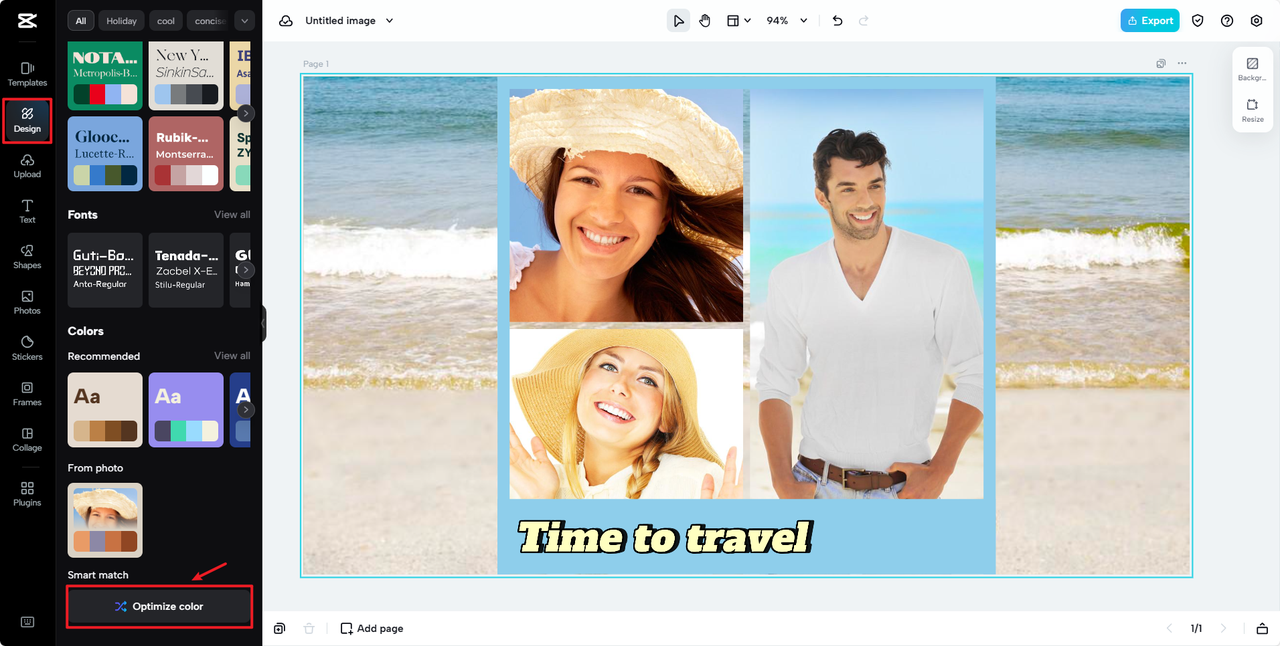Select the blonde woman with hat photo
This screenshot has height=646, width=1280.
coord(626,413)
